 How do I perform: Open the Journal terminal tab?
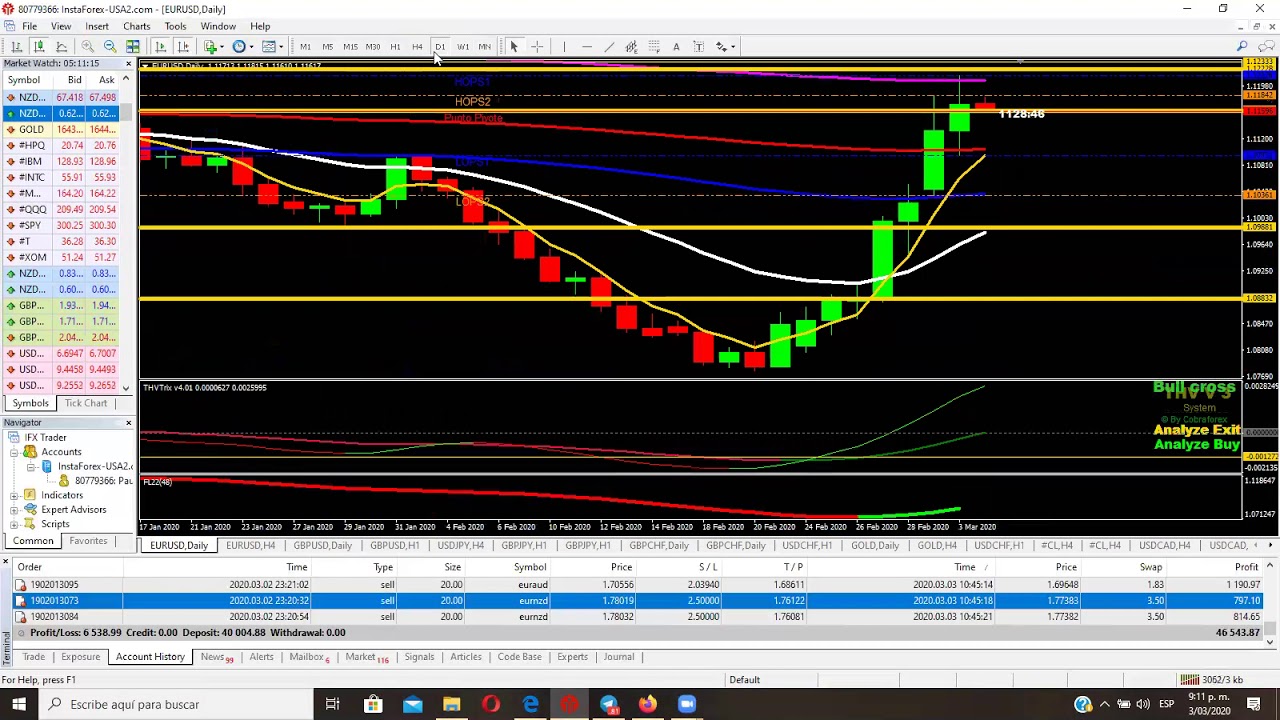618,657
